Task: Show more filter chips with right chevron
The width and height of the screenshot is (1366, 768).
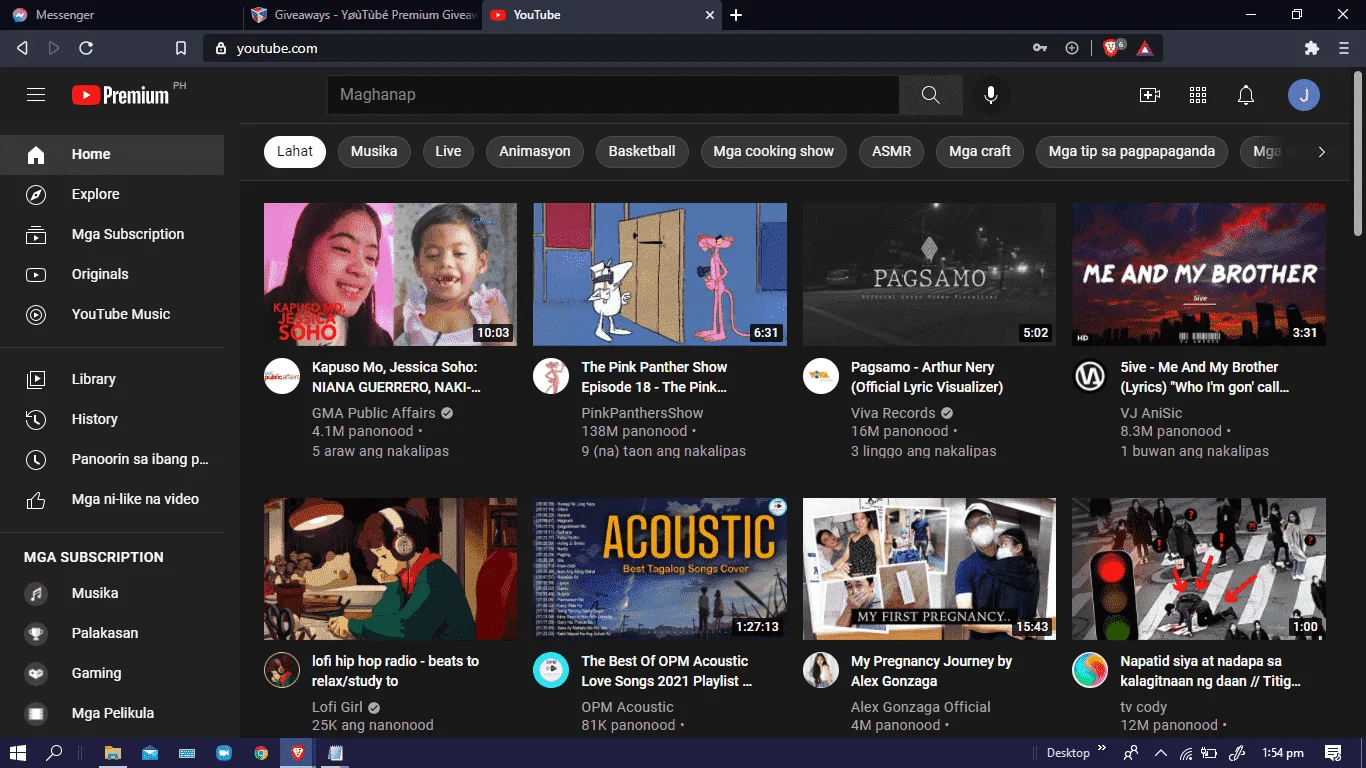Action: (1321, 152)
